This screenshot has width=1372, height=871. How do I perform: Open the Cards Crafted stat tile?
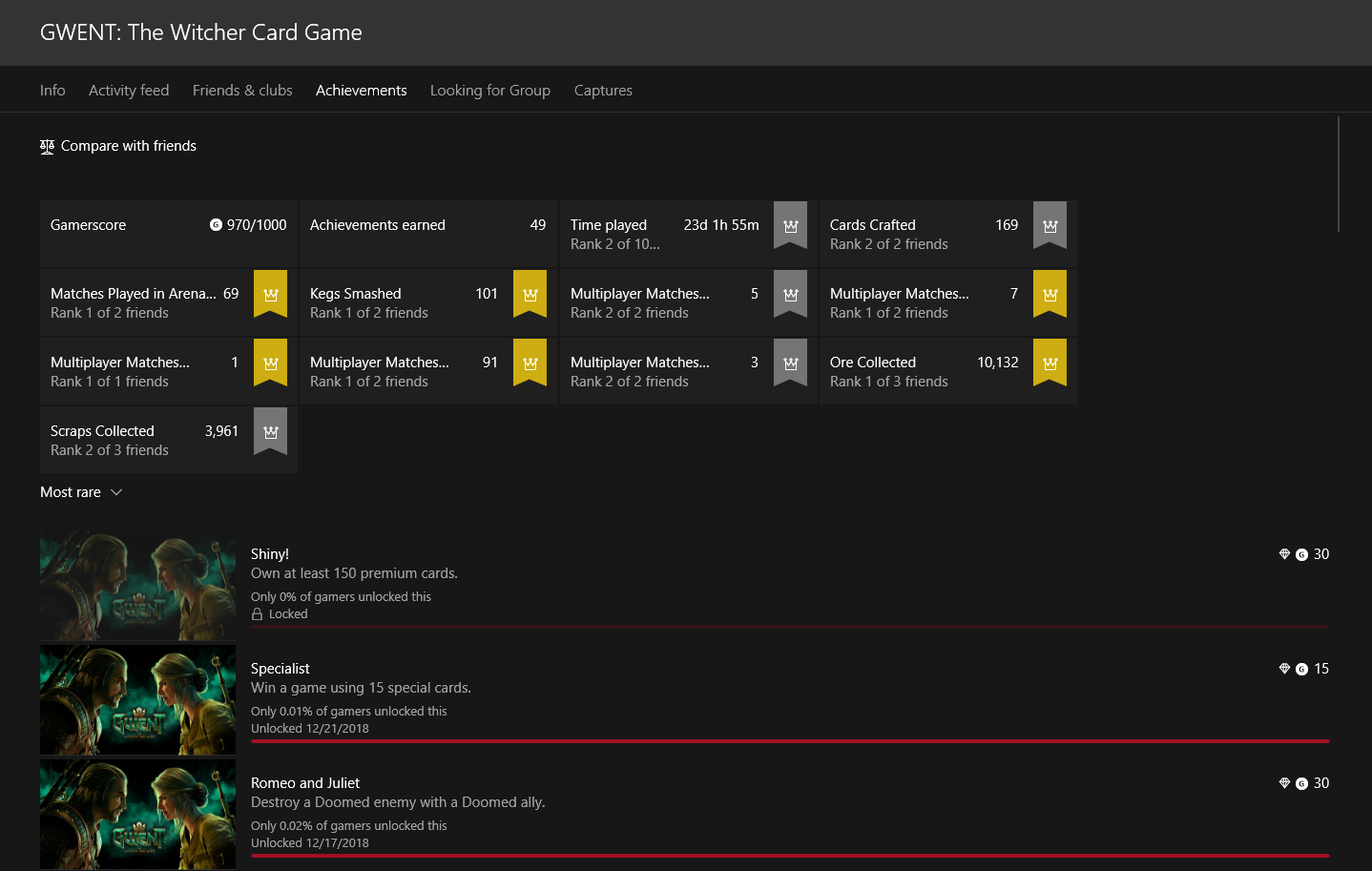point(948,234)
